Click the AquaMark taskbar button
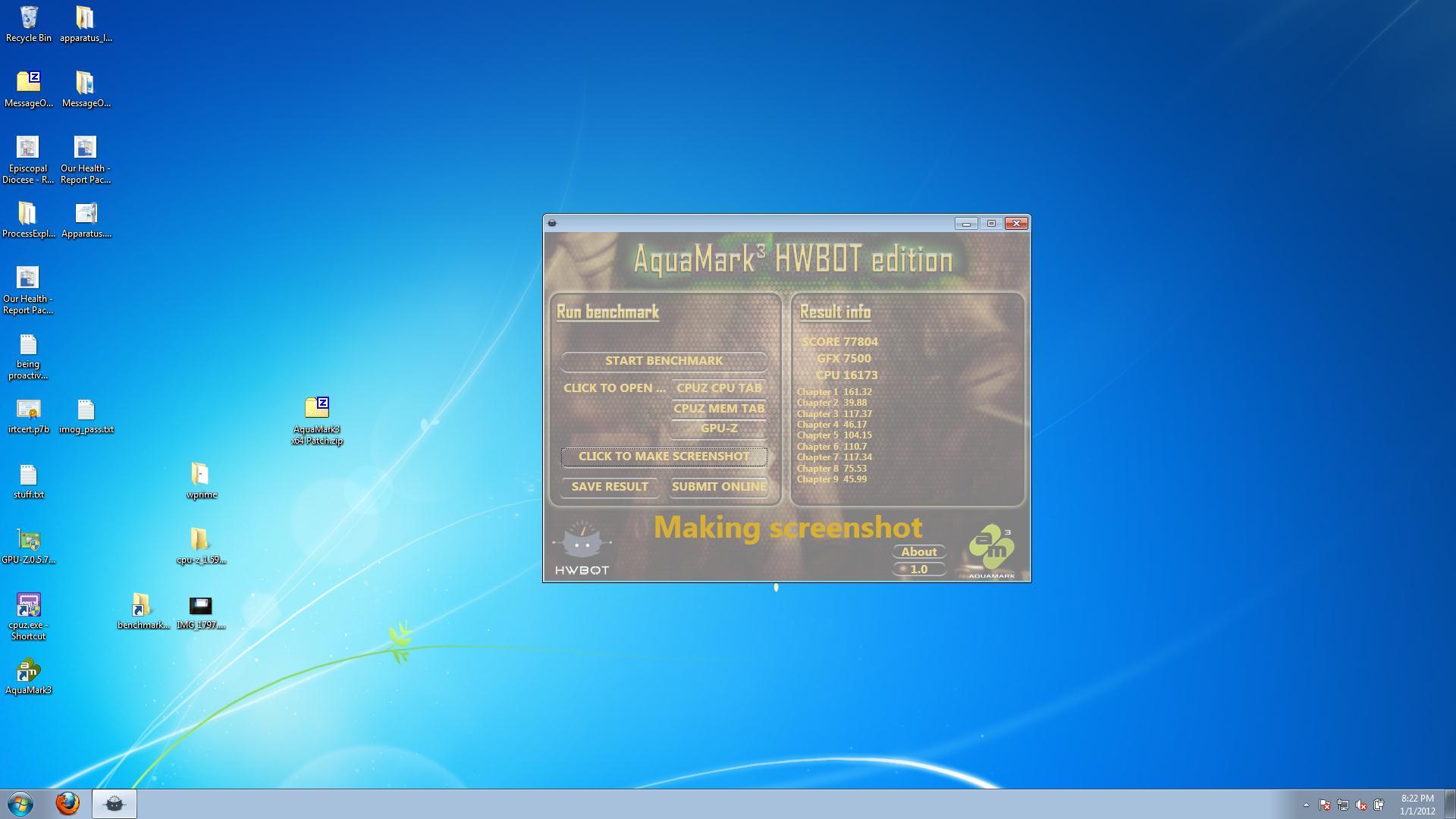 coord(115,804)
